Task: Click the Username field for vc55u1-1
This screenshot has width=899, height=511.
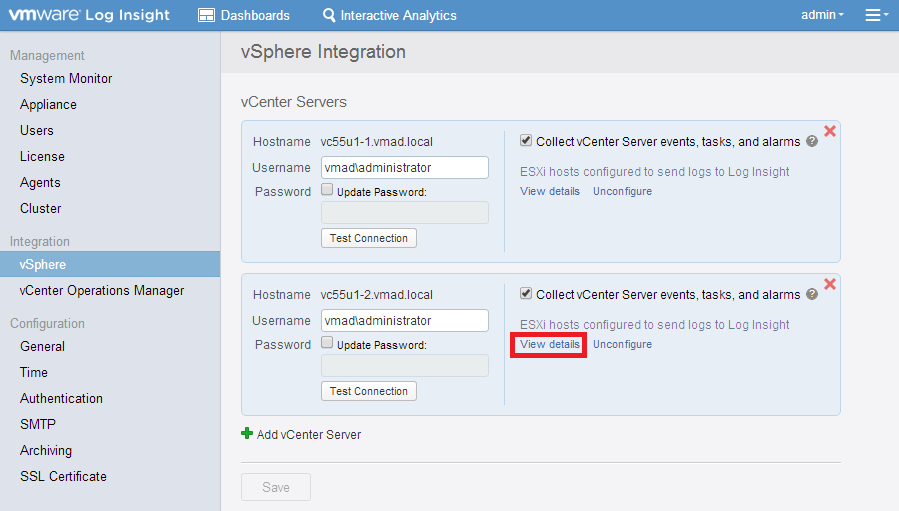Action: tap(404, 168)
